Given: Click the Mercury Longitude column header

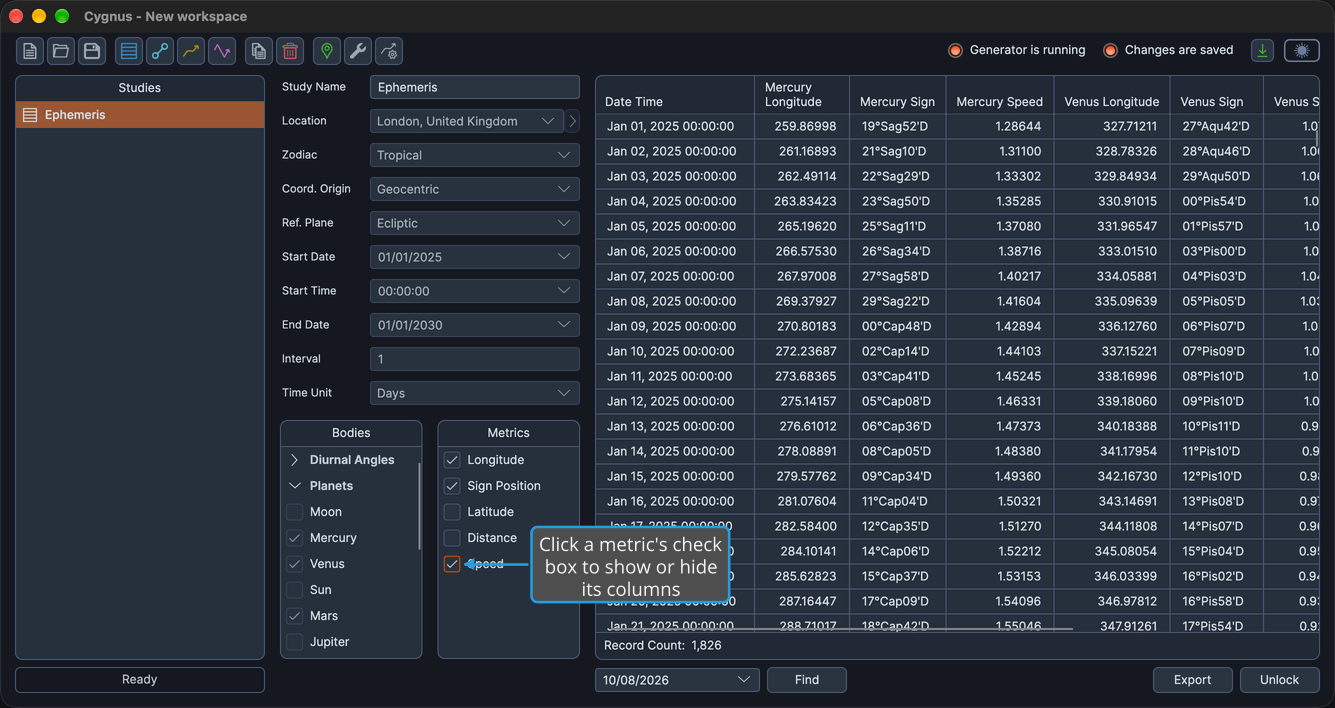Looking at the screenshot, I should tap(802, 95).
